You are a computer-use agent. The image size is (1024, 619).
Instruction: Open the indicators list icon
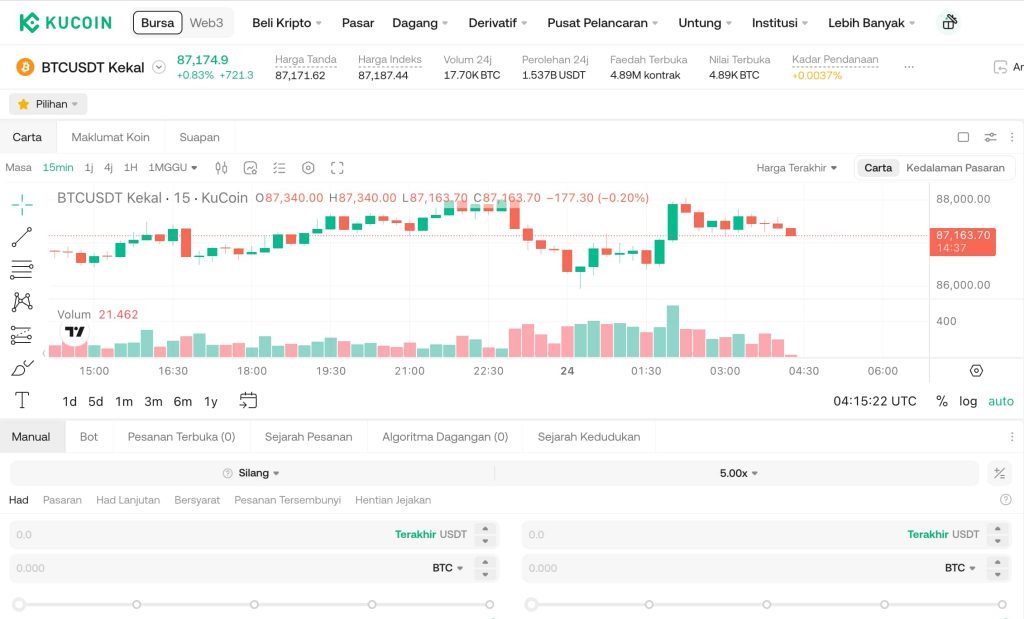point(279,168)
